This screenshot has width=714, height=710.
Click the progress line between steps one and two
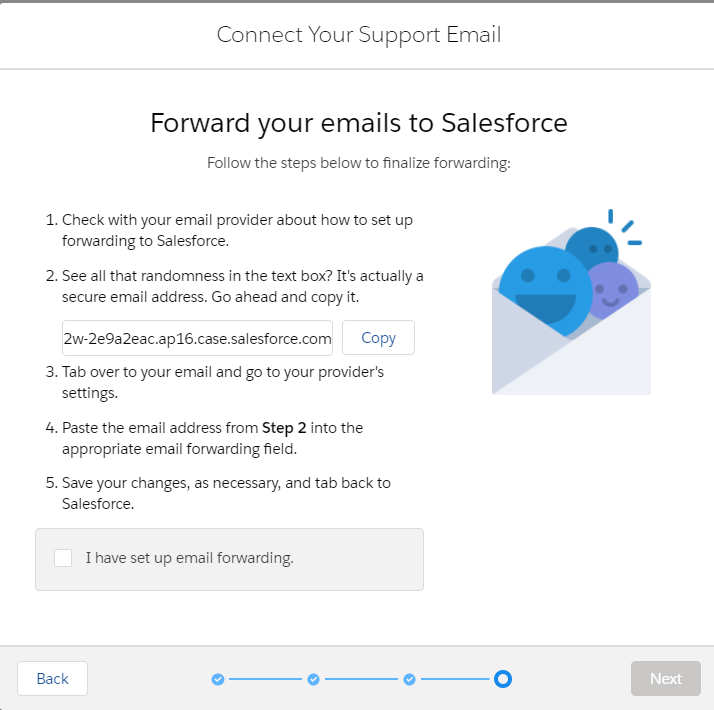[x=265, y=680]
